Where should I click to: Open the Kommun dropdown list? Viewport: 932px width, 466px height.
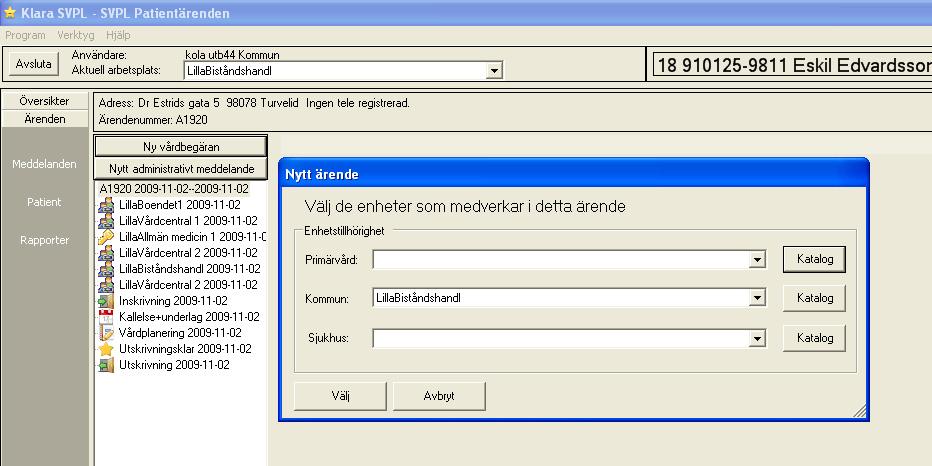click(757, 299)
